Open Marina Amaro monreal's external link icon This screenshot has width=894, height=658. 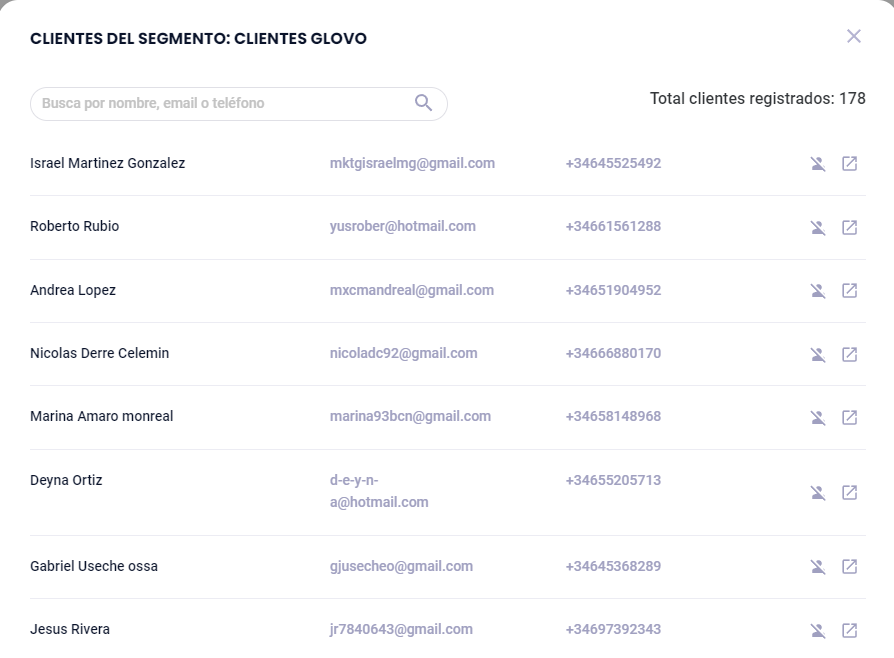point(849,417)
